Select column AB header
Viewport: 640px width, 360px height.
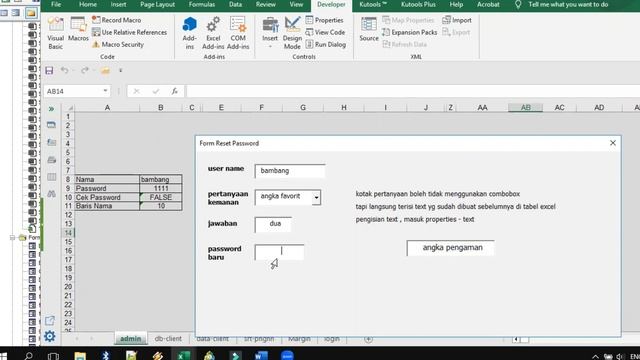[526, 107]
